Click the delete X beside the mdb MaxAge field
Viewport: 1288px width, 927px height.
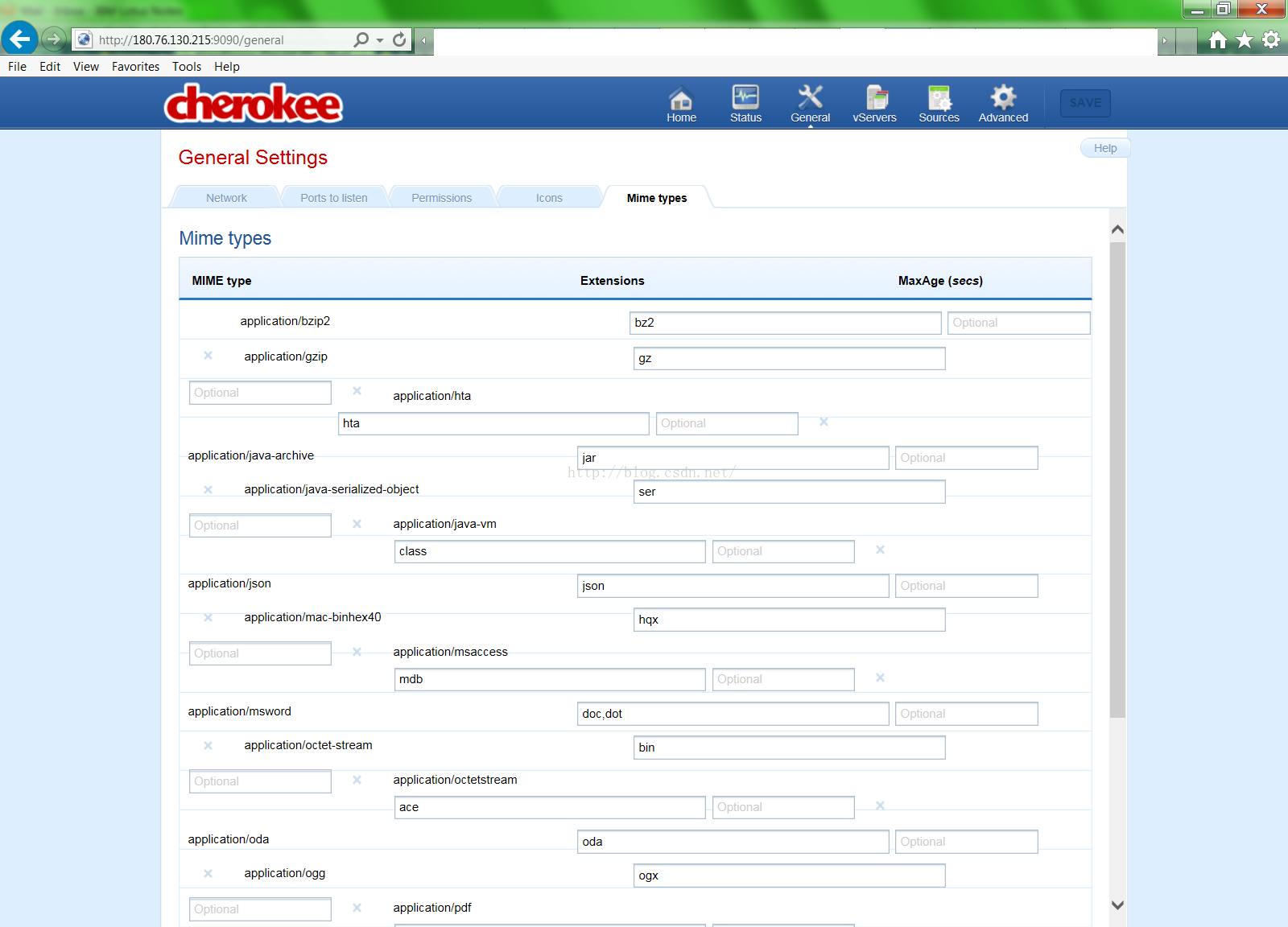point(880,678)
